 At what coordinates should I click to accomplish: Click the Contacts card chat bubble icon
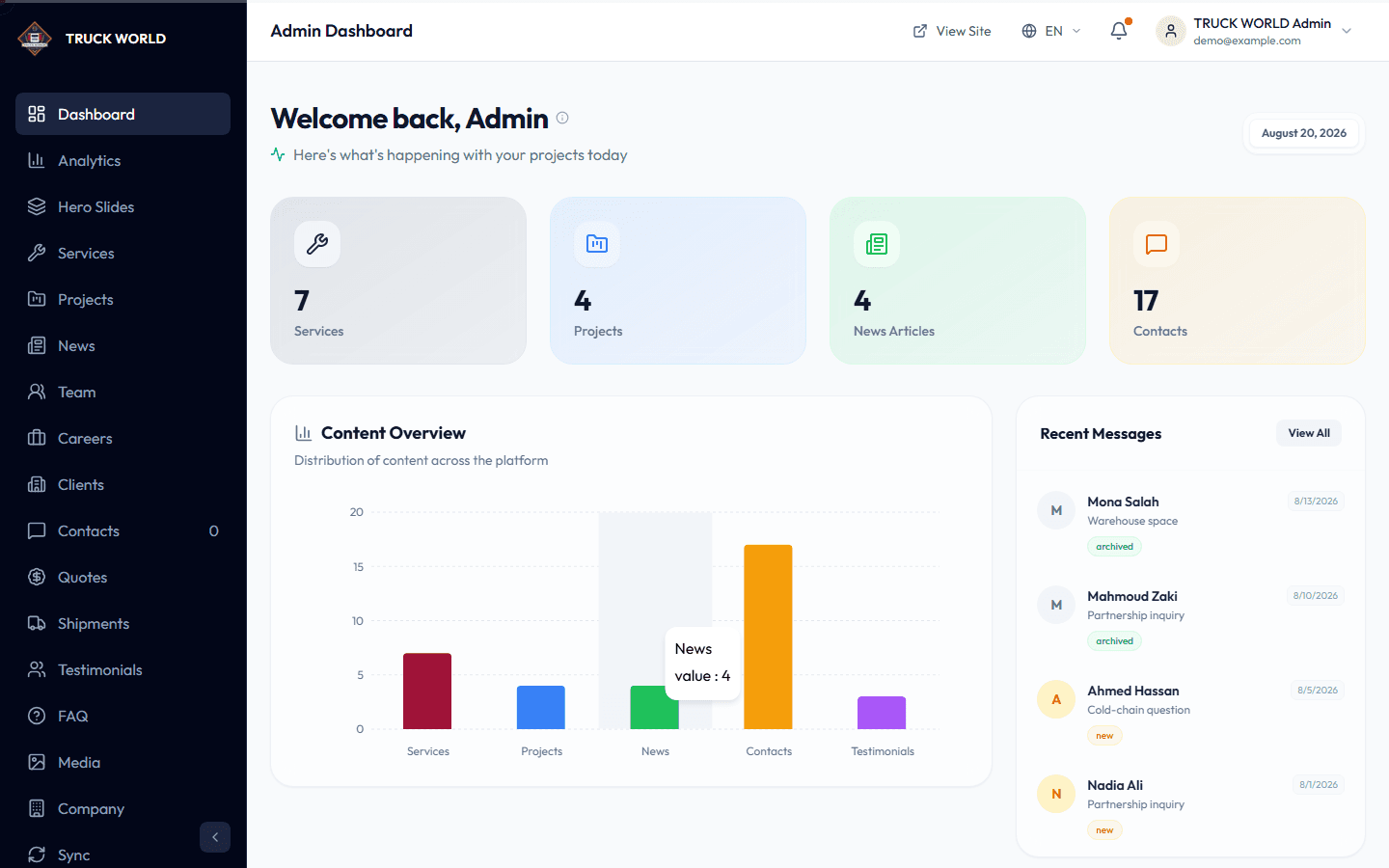(1157, 244)
